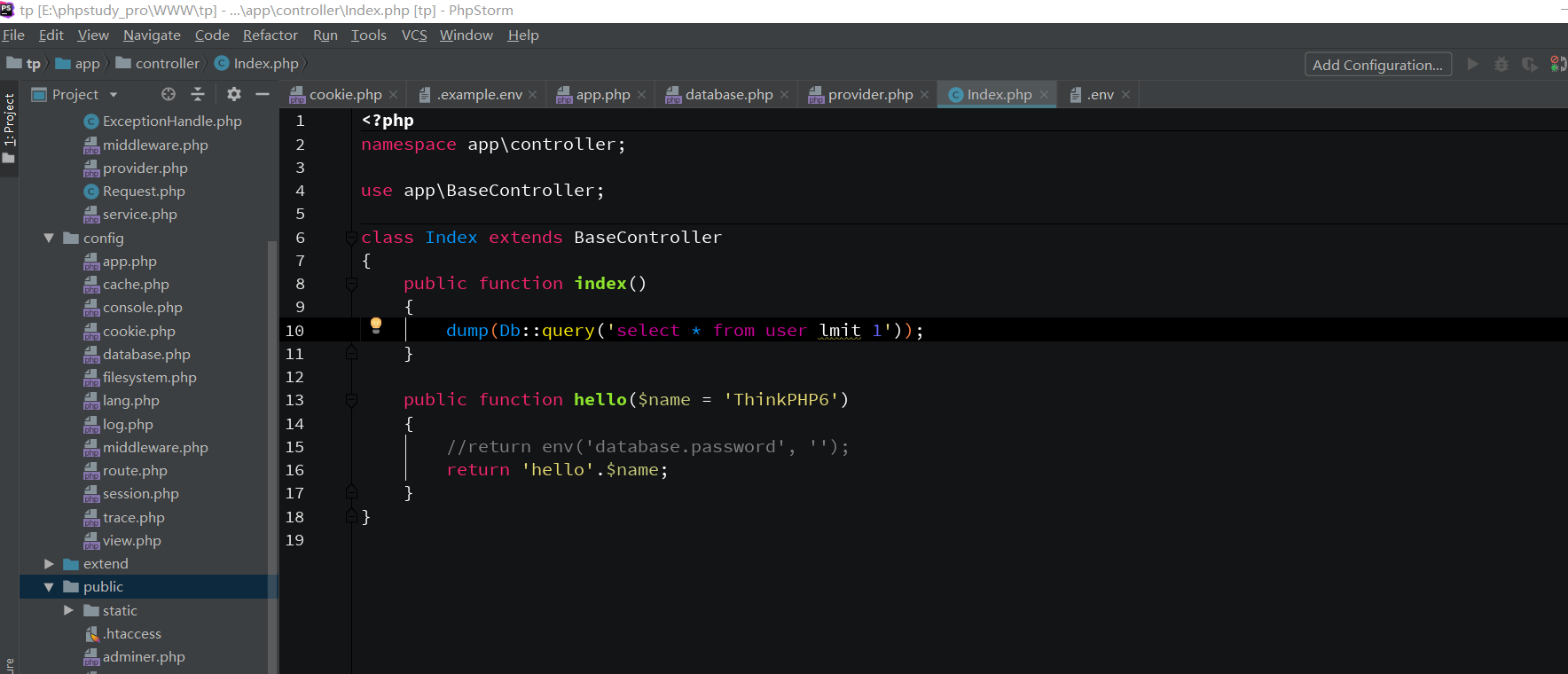Viewport: 1568px width, 674px height.
Task: Collapse the config folder in project tree
Action: (x=49, y=238)
